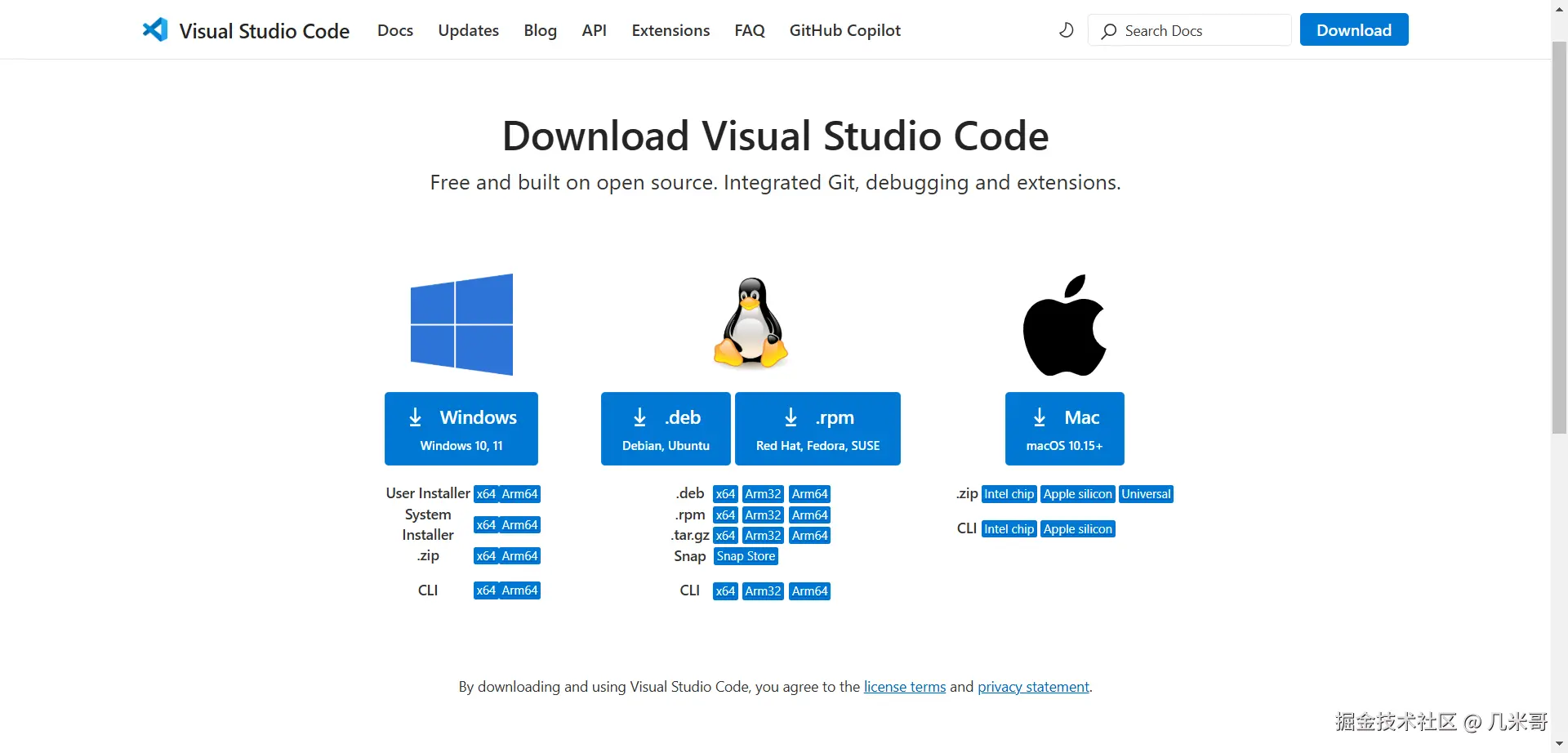The width and height of the screenshot is (1568, 753).
Task: Select Arm64 for Windows System Installer
Action: 519,525
